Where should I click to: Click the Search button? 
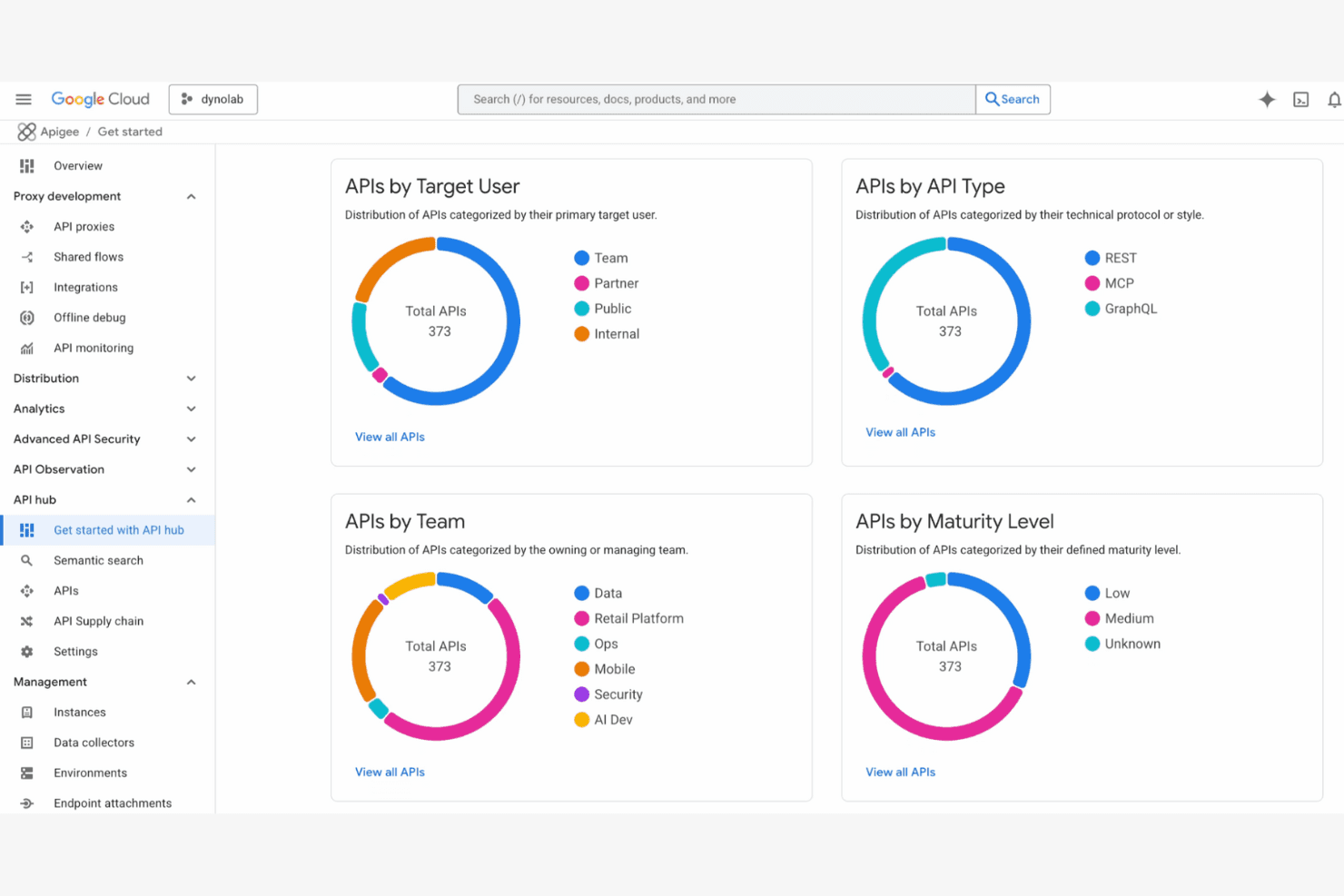pyautogui.click(x=1013, y=99)
